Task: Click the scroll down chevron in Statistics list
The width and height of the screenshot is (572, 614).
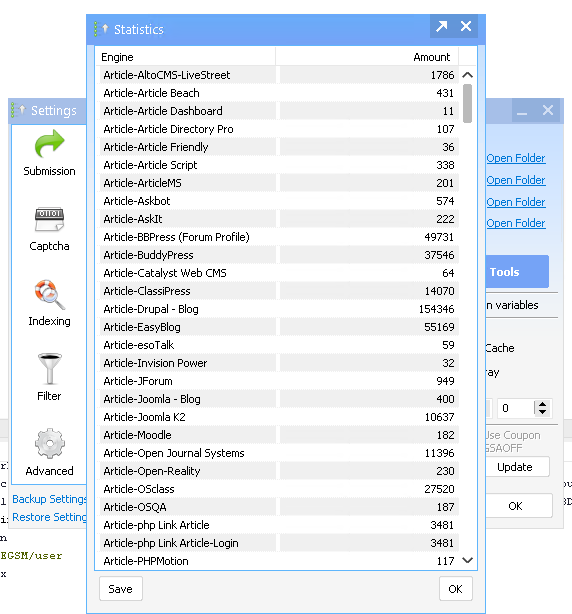Action: coord(467,560)
